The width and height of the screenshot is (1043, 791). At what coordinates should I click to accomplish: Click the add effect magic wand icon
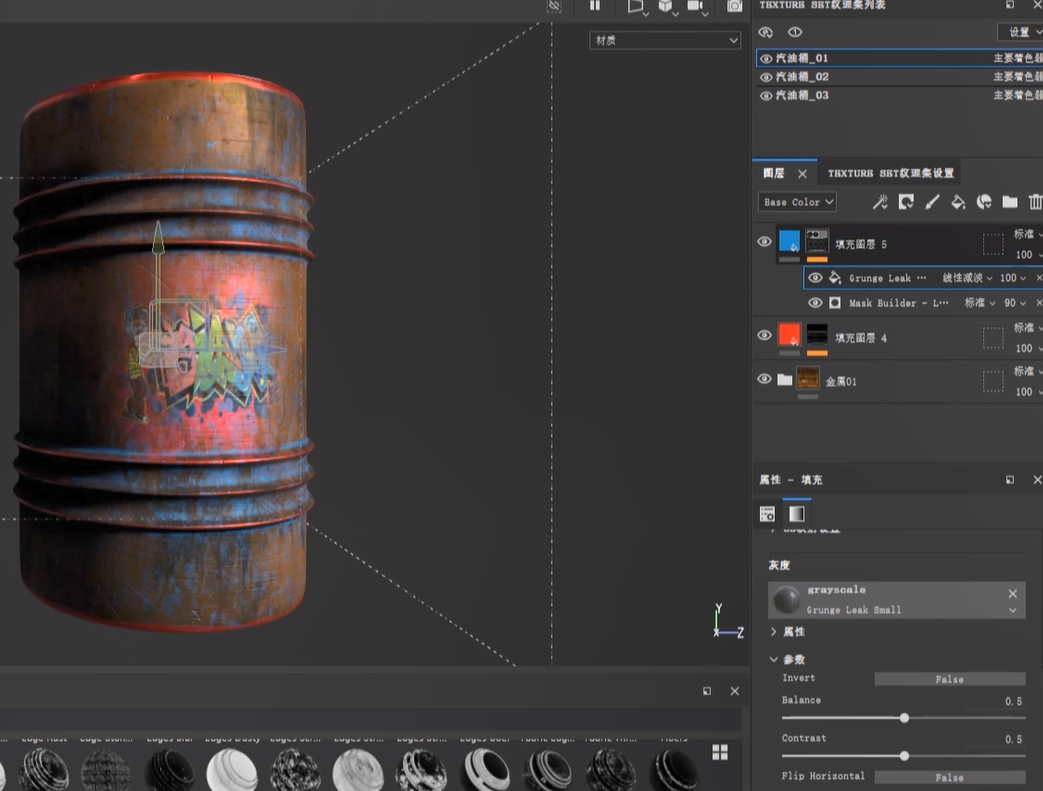click(880, 202)
